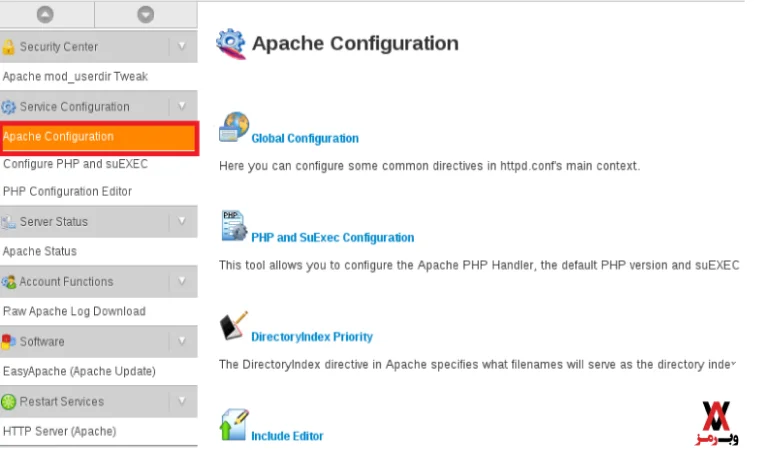Collapse the Account Functions section chevron
768x450 pixels.
[182, 281]
